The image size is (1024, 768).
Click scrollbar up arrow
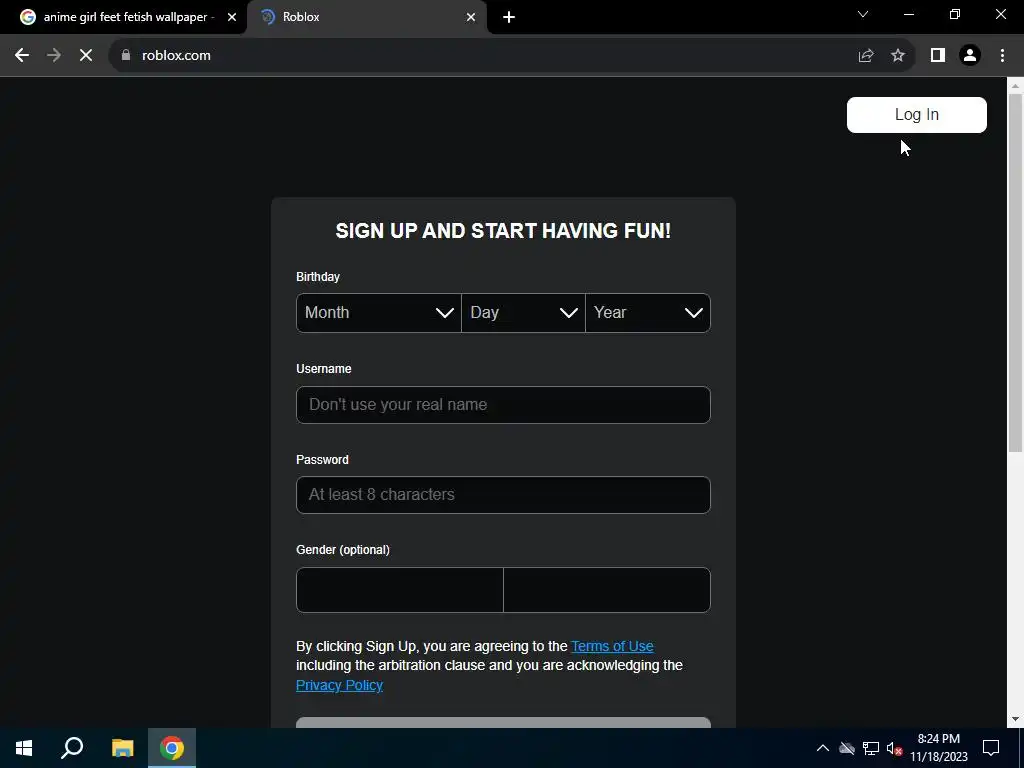[x=1015, y=85]
